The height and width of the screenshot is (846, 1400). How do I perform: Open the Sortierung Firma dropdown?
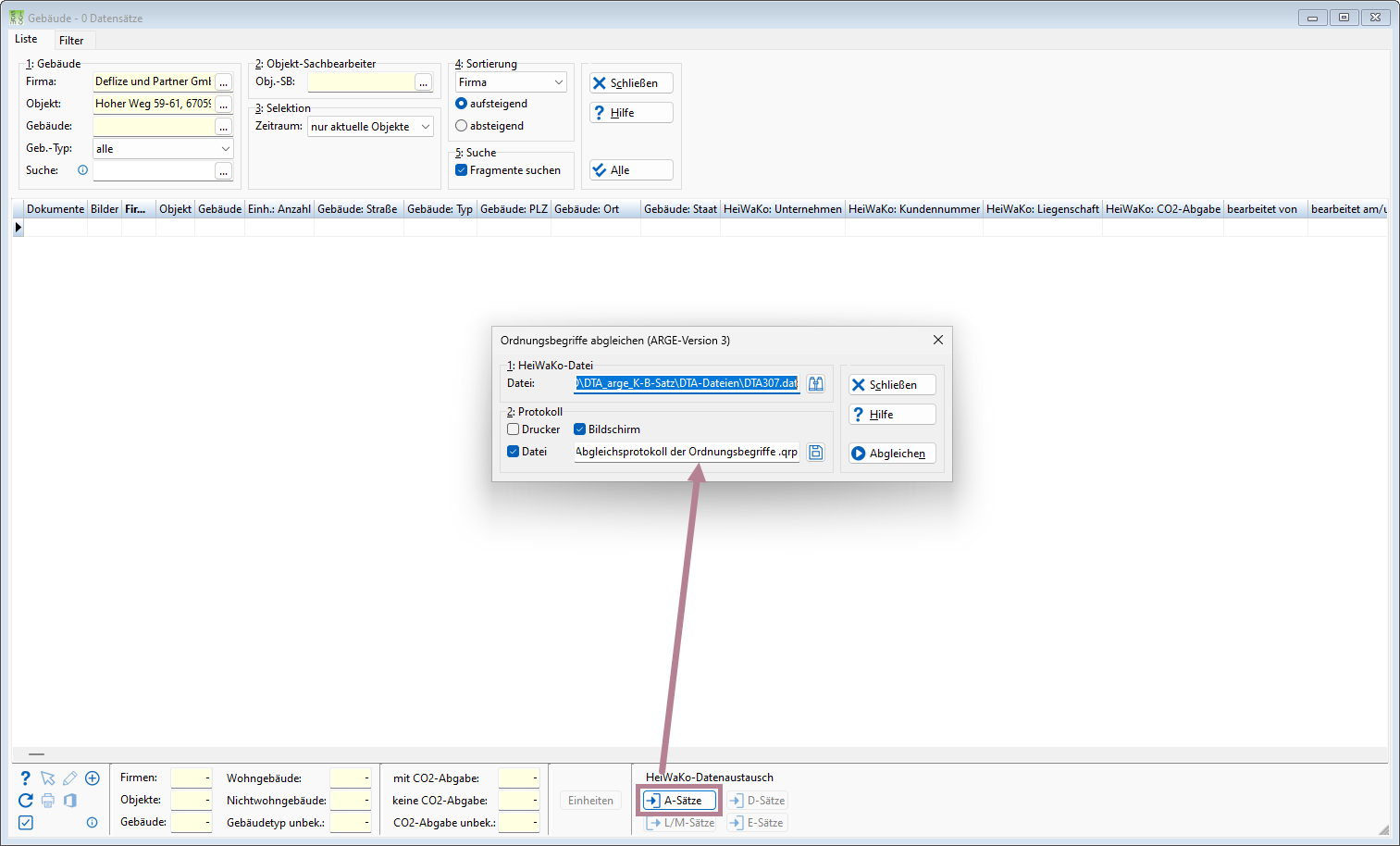(512, 82)
